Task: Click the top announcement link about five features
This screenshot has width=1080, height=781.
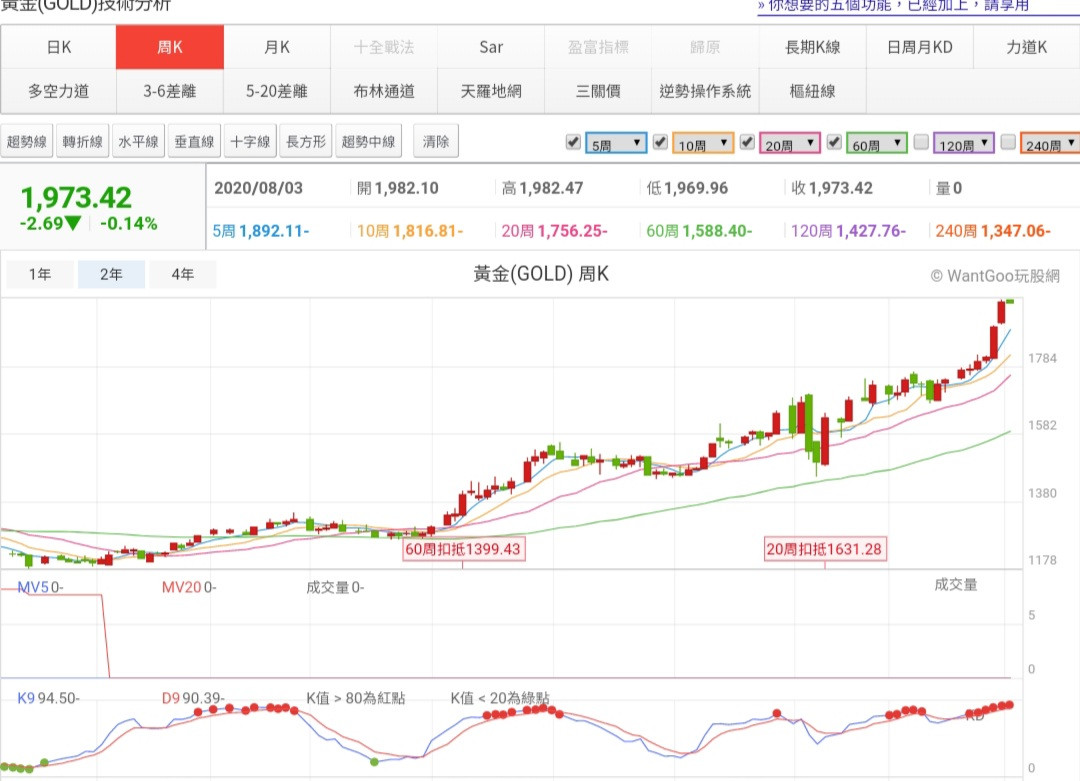Action: (904, 6)
